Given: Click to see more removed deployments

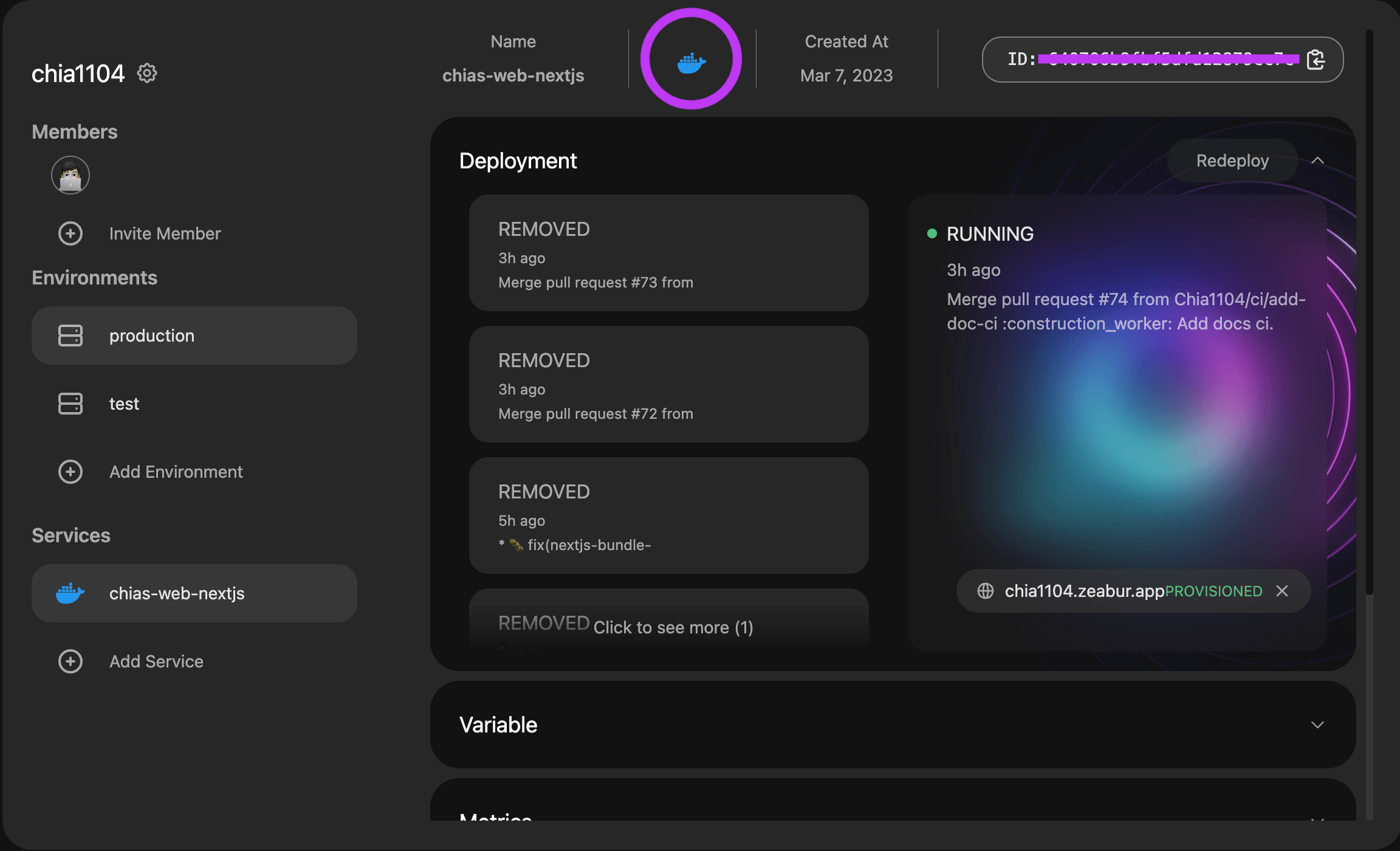Looking at the screenshot, I should click(674, 627).
